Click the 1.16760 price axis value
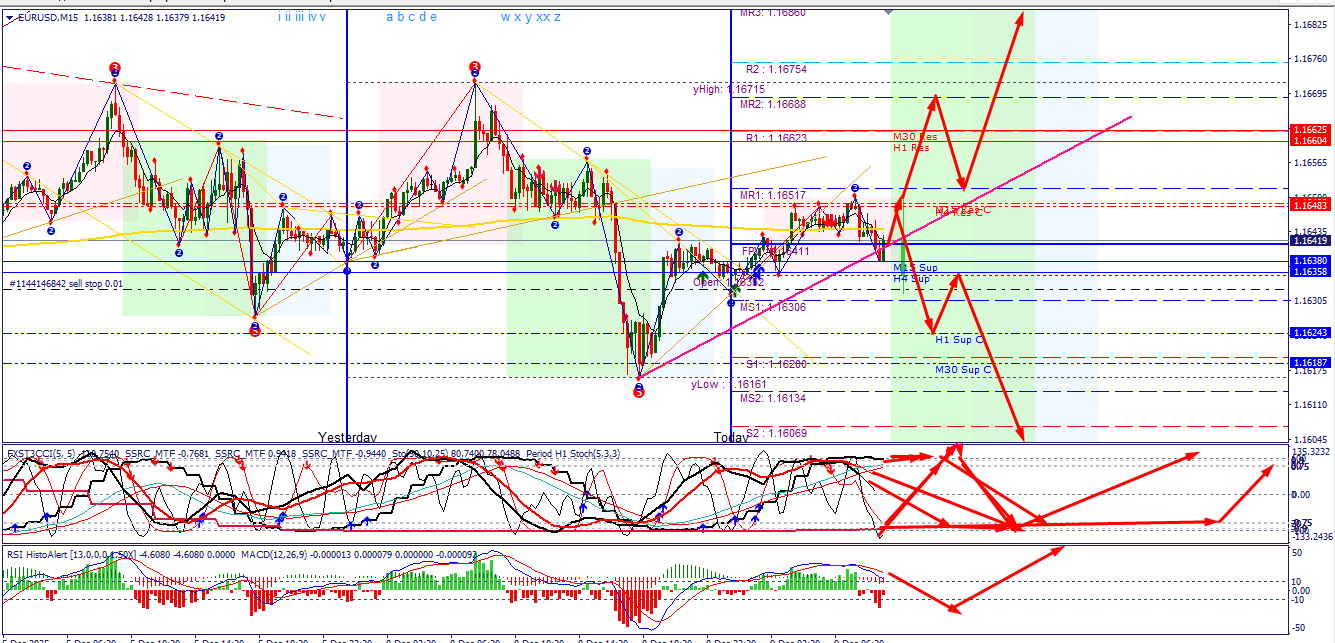The height and width of the screenshot is (643, 1335). tap(1310, 59)
